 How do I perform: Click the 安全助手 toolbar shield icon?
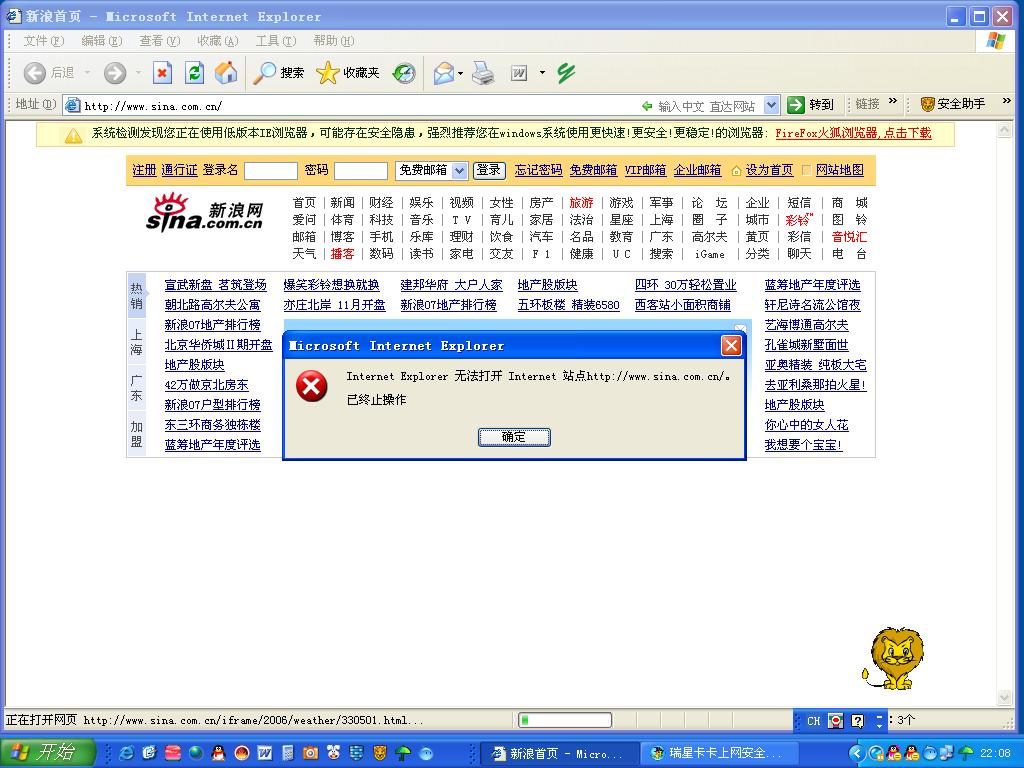tap(927, 104)
